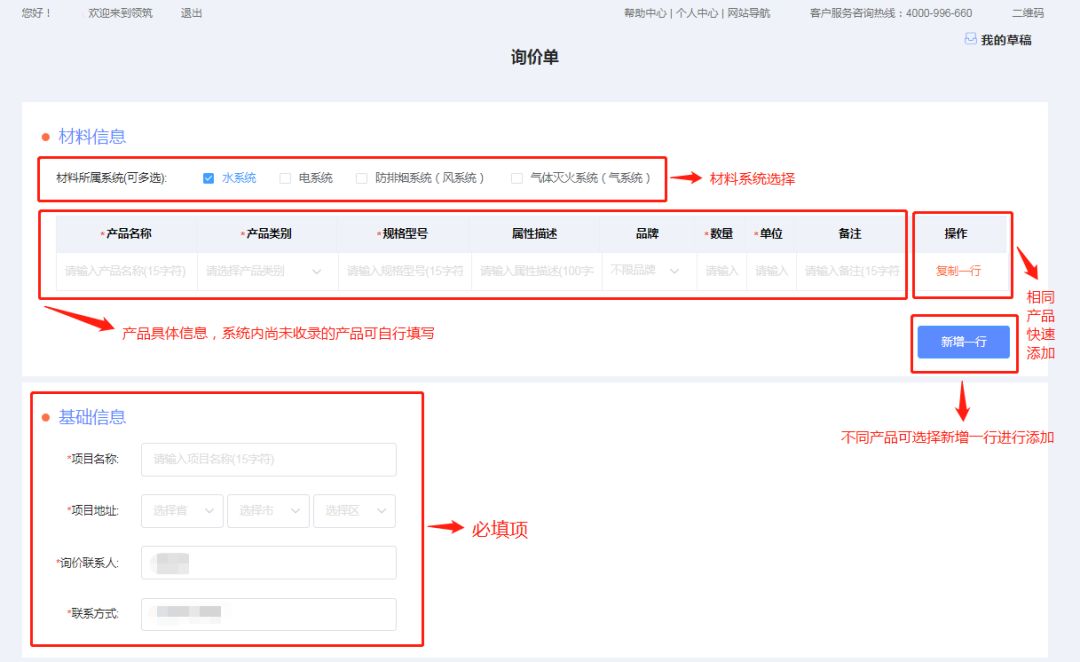The height and width of the screenshot is (662, 1080).
Task: Open the 选择区 district dropdown
Action: pos(355,511)
